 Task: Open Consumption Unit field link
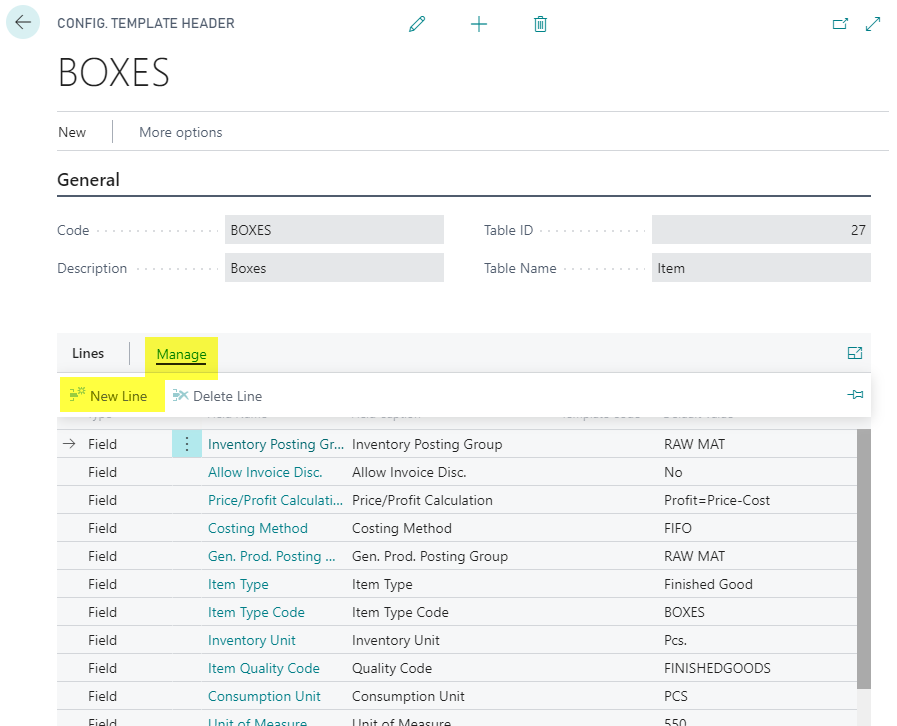tap(264, 697)
